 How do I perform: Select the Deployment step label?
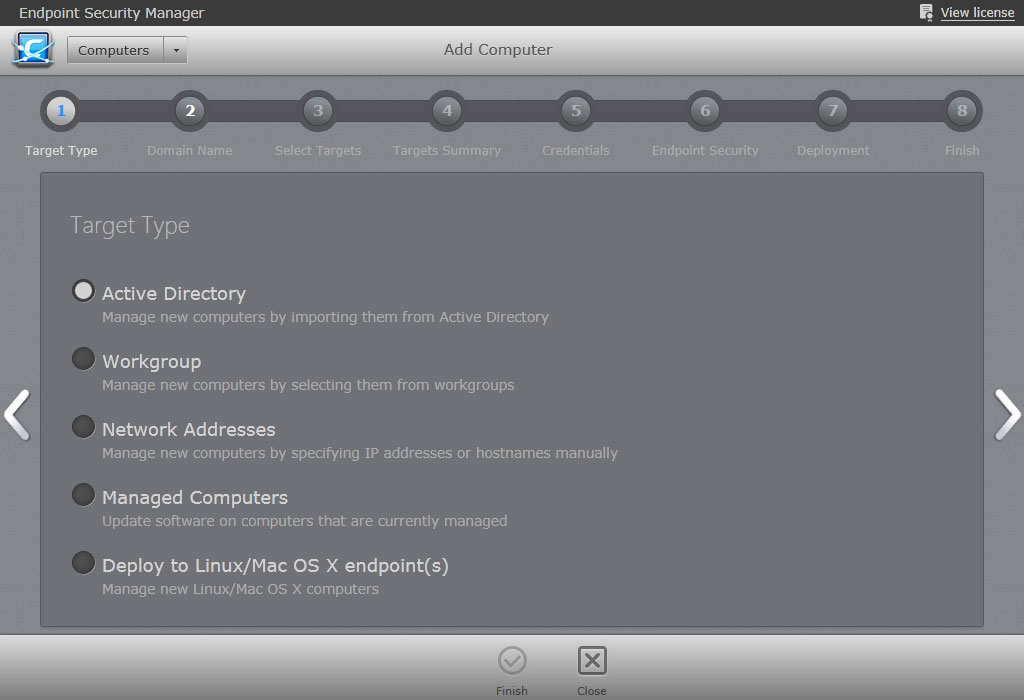point(833,151)
